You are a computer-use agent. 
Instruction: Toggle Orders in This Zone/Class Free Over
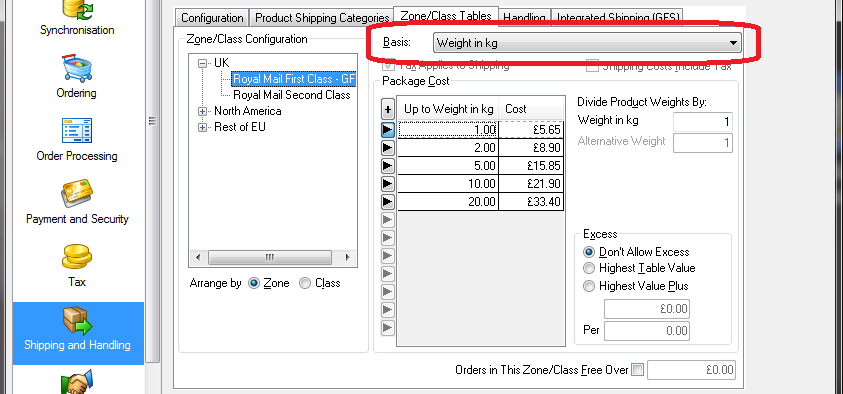[x=638, y=370]
